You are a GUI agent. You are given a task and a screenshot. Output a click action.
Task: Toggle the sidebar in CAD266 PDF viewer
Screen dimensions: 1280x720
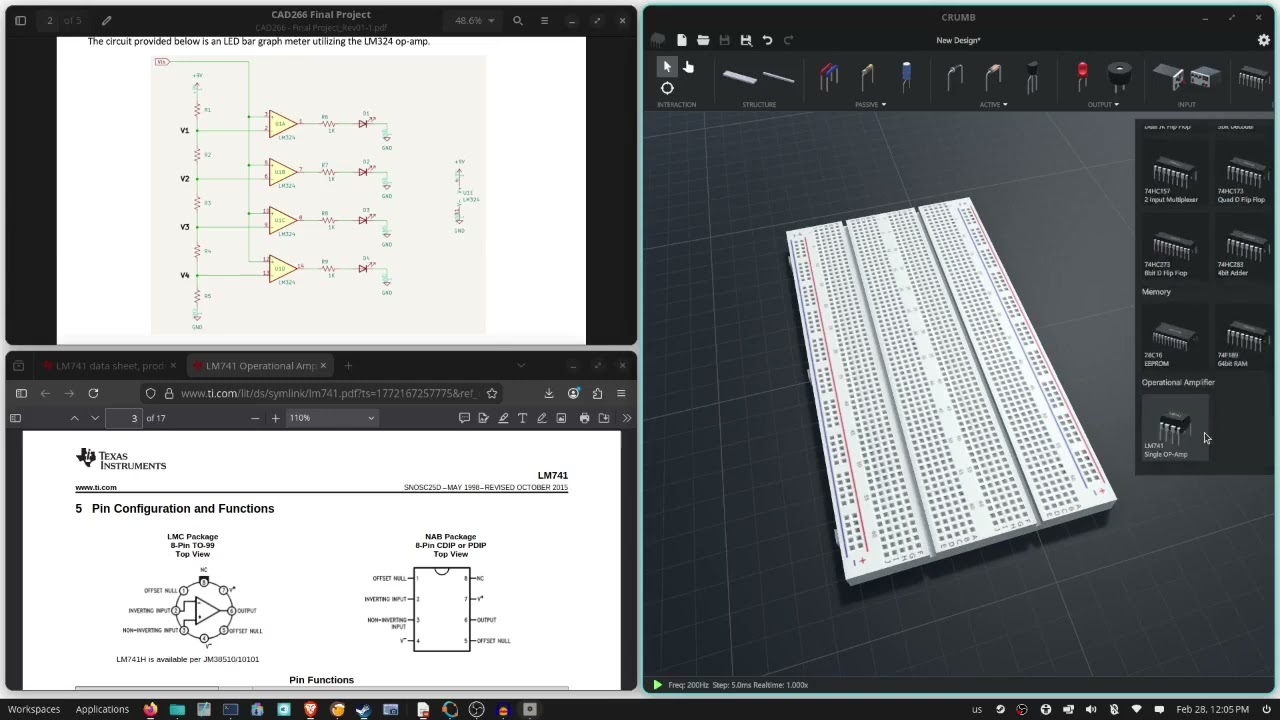point(20,20)
